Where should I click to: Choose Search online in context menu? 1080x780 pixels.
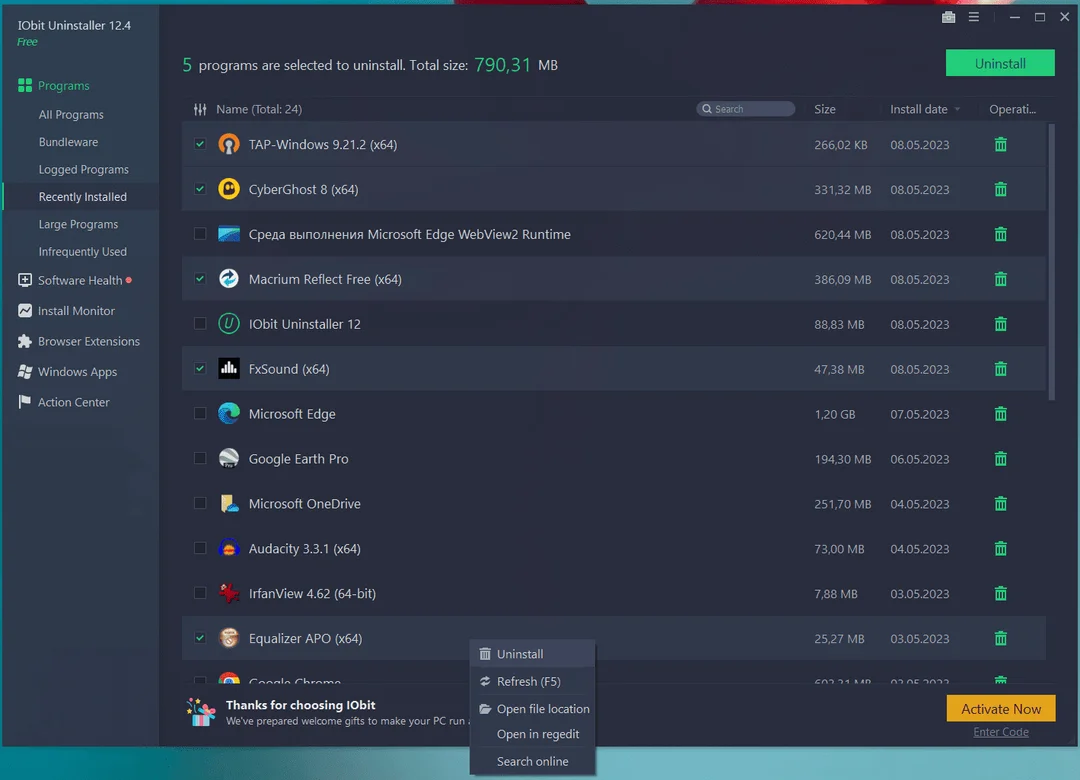tap(532, 761)
